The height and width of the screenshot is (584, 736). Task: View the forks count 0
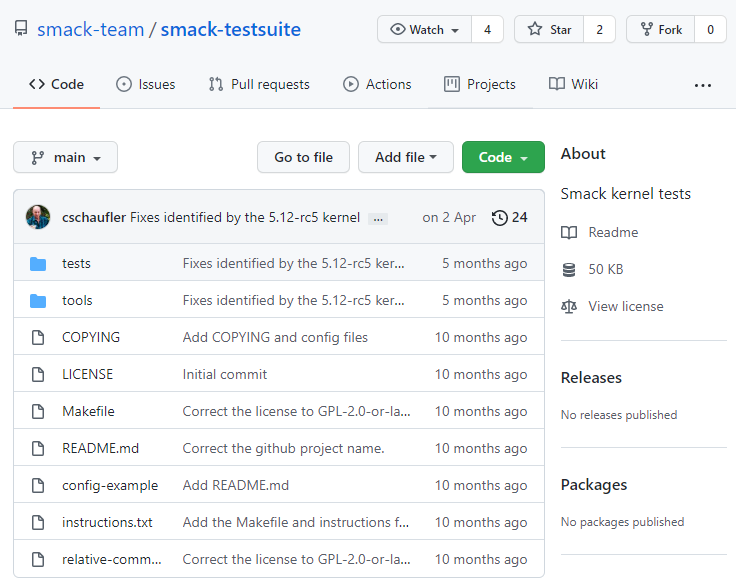(x=710, y=29)
